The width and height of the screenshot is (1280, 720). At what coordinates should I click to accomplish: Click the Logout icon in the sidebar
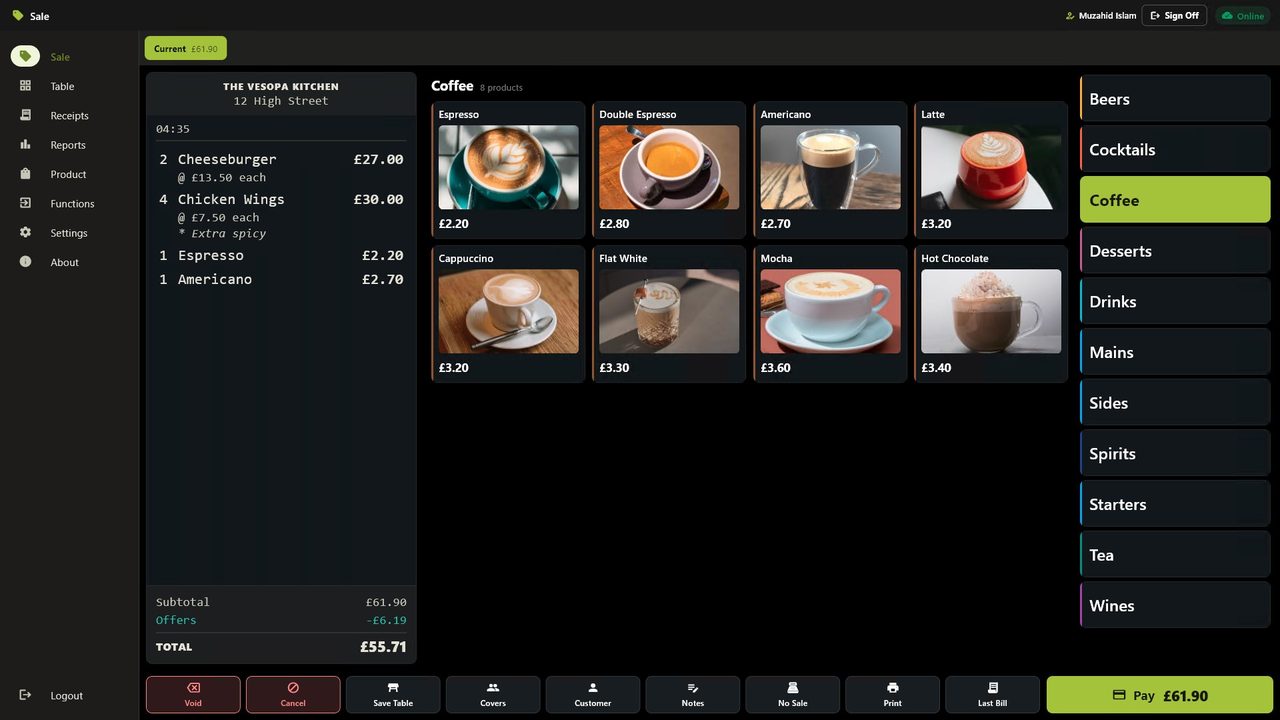point(26,695)
